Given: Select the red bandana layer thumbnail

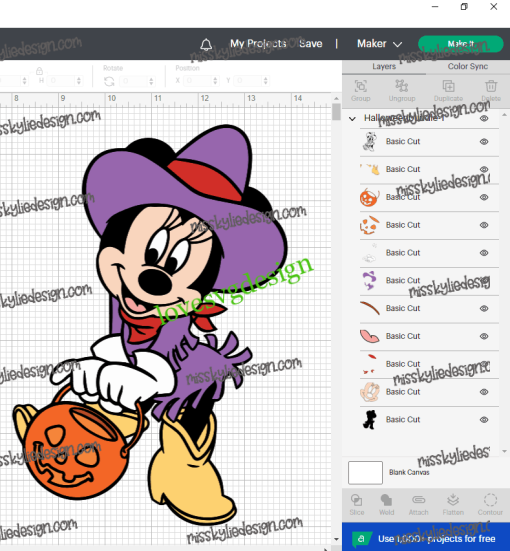Looking at the screenshot, I should click(369, 364).
